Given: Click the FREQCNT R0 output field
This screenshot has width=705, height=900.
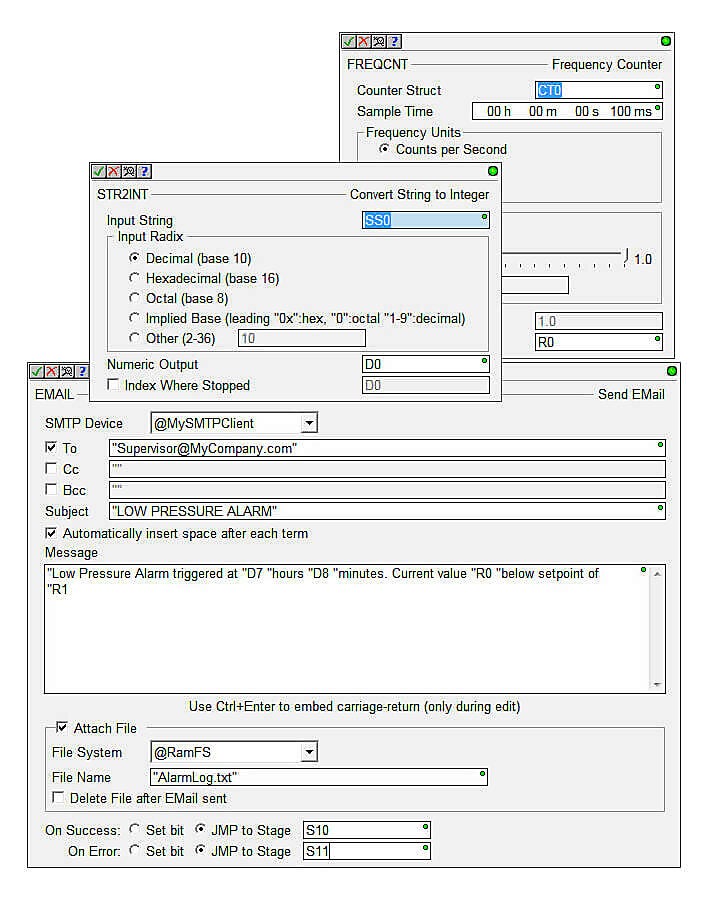Looking at the screenshot, I should point(598,342).
